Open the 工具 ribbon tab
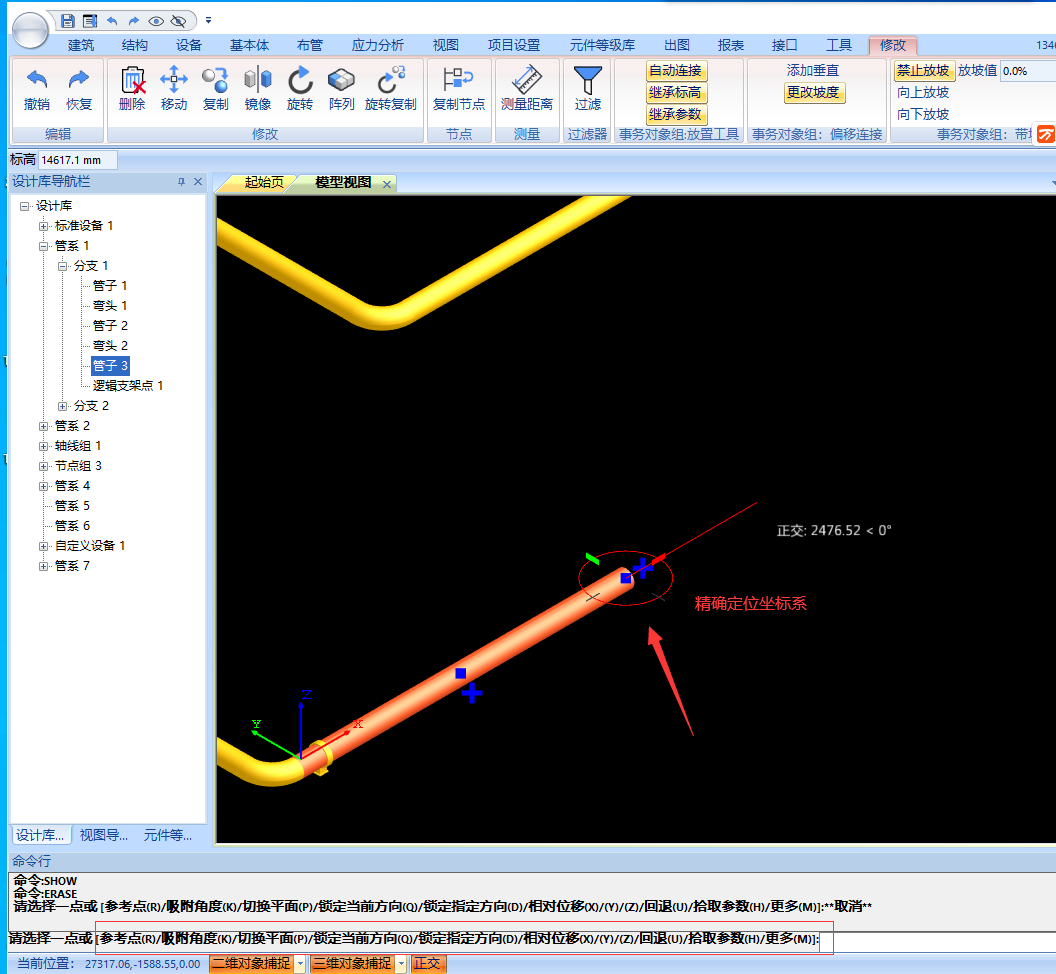This screenshot has height=974, width=1056. (x=839, y=45)
